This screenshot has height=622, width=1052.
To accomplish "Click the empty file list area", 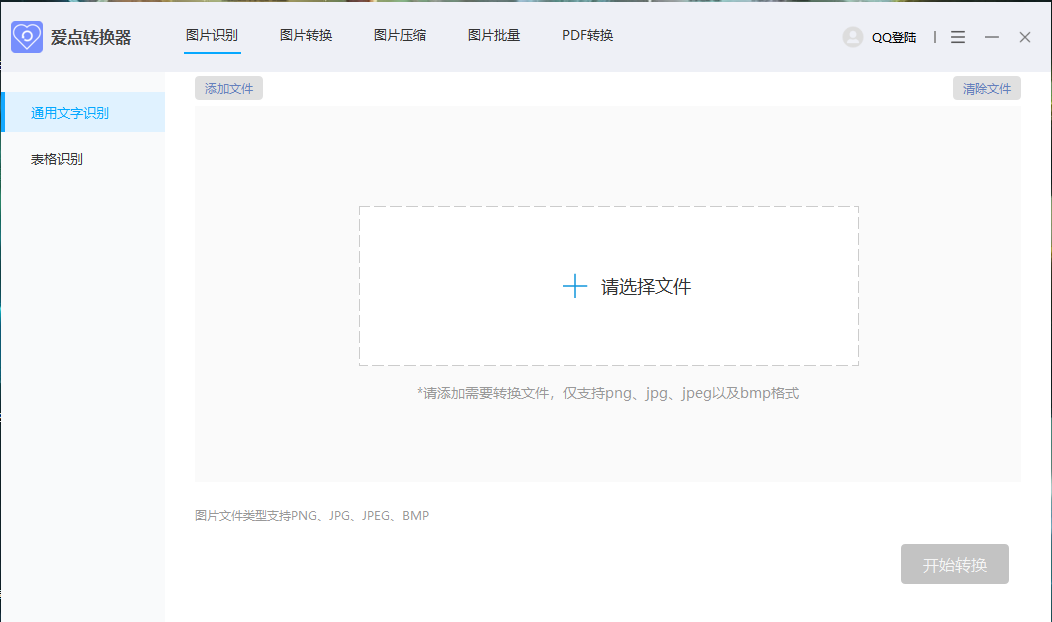I will point(608,450).
